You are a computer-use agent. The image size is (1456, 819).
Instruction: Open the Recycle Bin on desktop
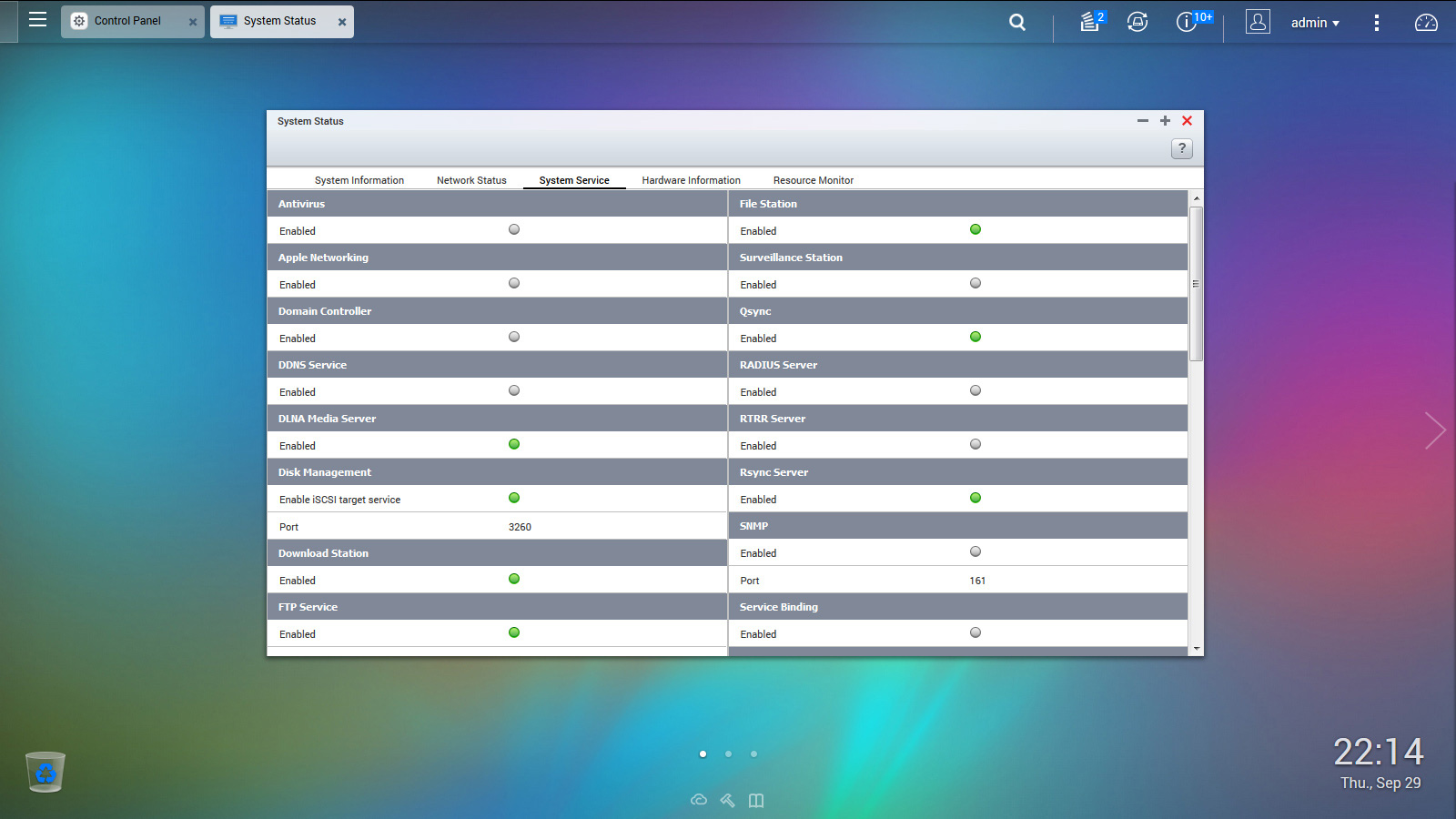coord(45,772)
